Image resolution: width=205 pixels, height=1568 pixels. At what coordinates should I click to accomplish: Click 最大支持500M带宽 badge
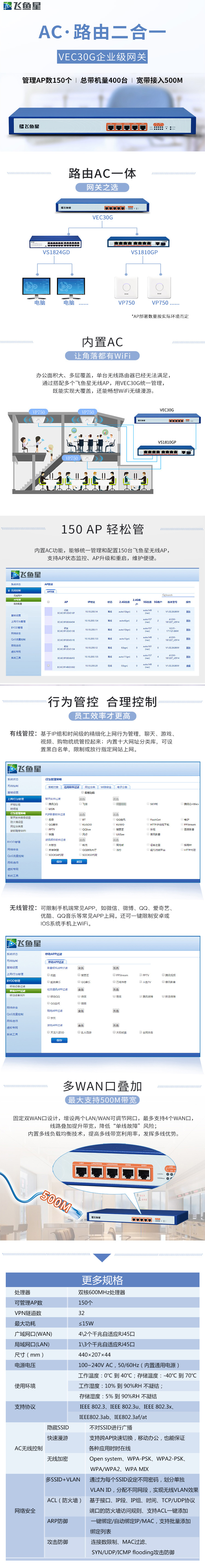coord(103,1100)
